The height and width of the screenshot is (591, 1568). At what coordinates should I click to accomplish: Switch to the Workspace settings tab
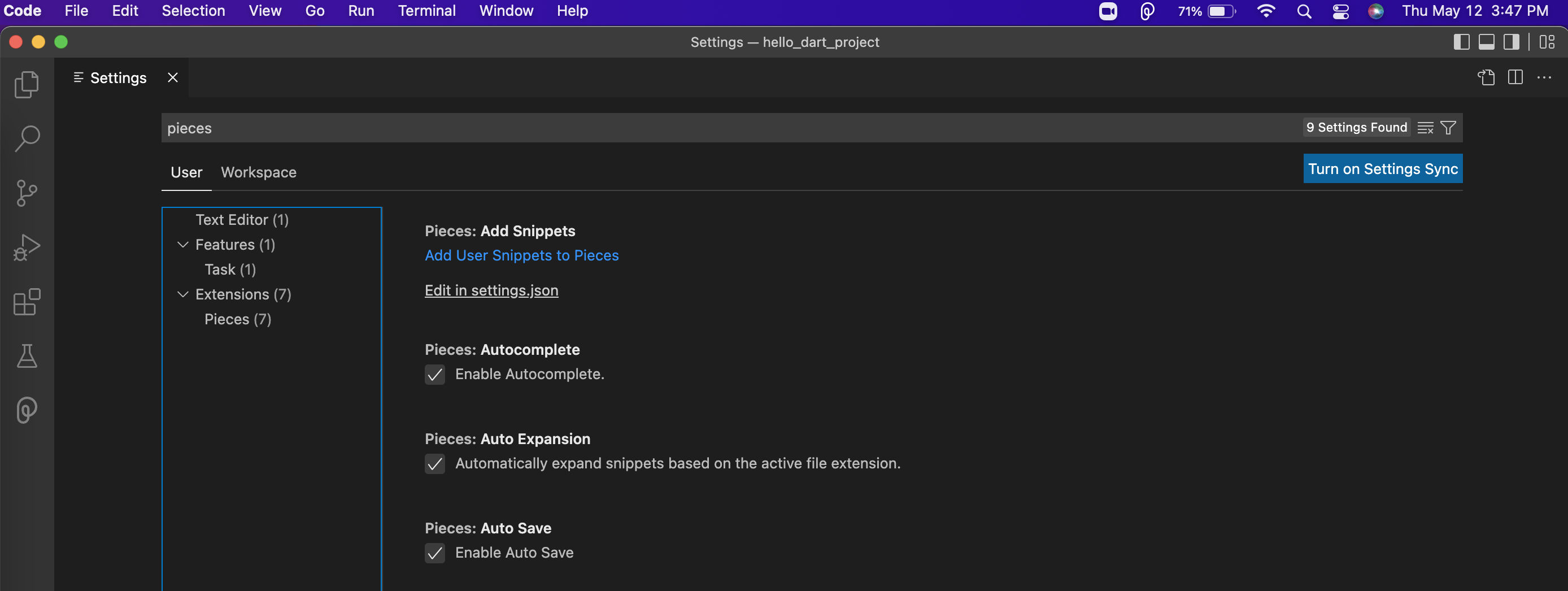(258, 172)
